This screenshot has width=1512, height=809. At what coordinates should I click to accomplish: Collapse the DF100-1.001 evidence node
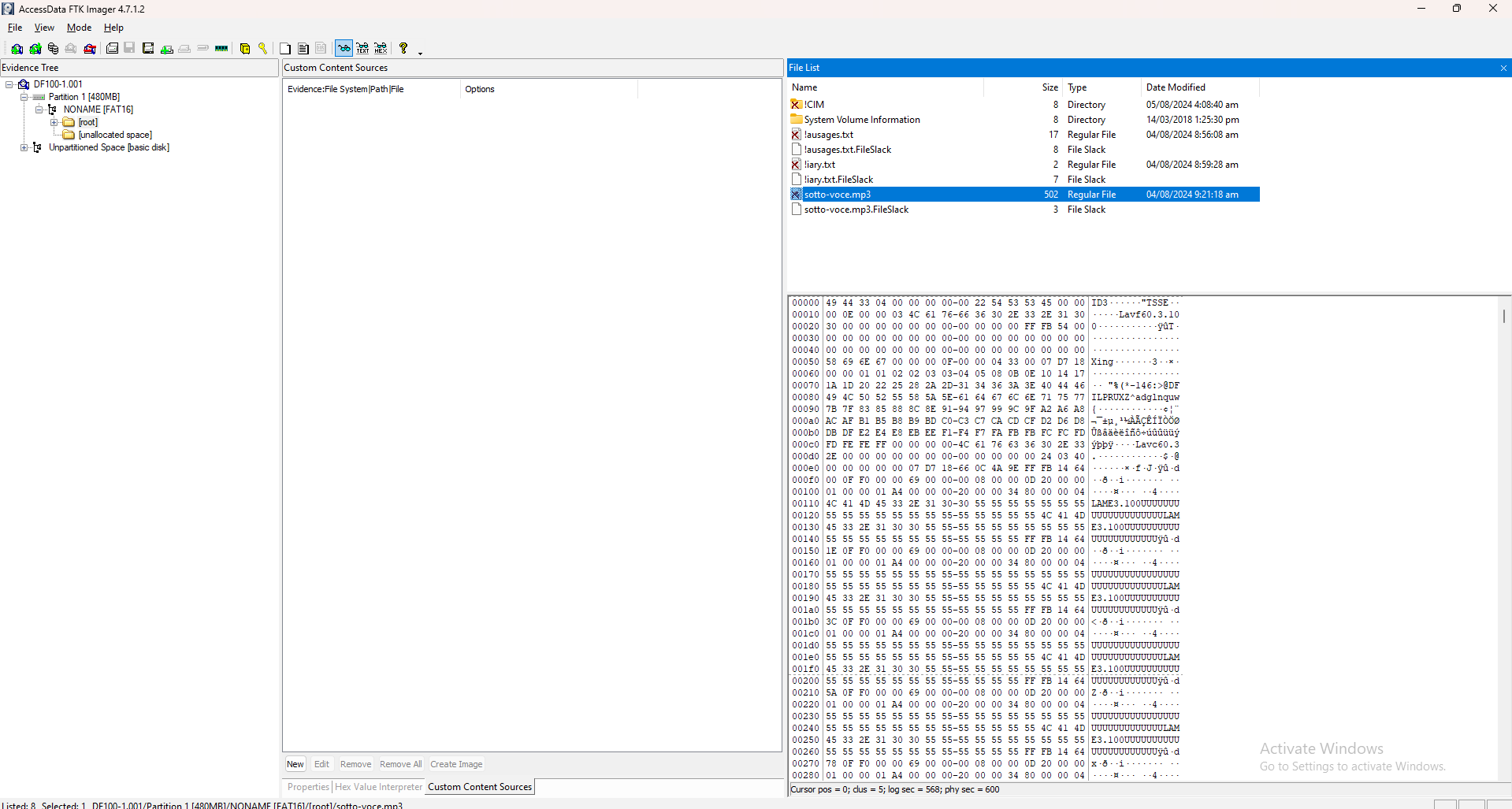click(x=9, y=84)
